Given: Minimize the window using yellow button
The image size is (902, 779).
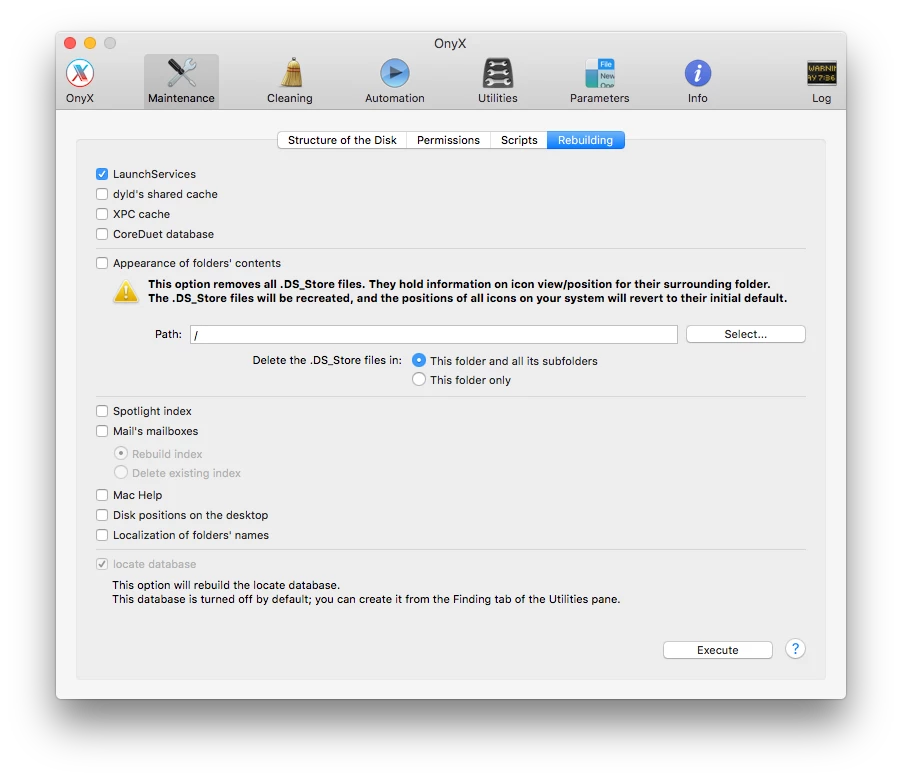Looking at the screenshot, I should point(90,43).
